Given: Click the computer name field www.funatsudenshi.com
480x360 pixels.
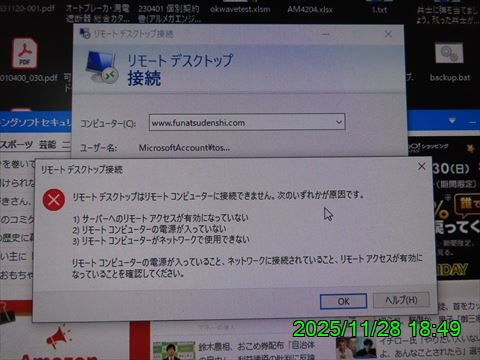Looking at the screenshot, I should [247, 122].
